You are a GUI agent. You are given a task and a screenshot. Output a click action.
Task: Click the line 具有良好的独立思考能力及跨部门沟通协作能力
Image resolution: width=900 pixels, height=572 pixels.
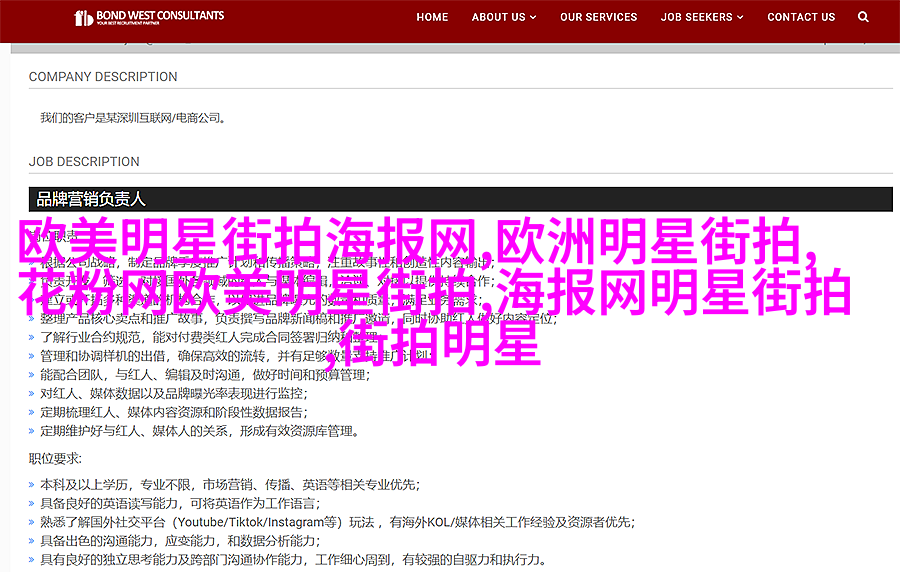[x=293, y=559]
